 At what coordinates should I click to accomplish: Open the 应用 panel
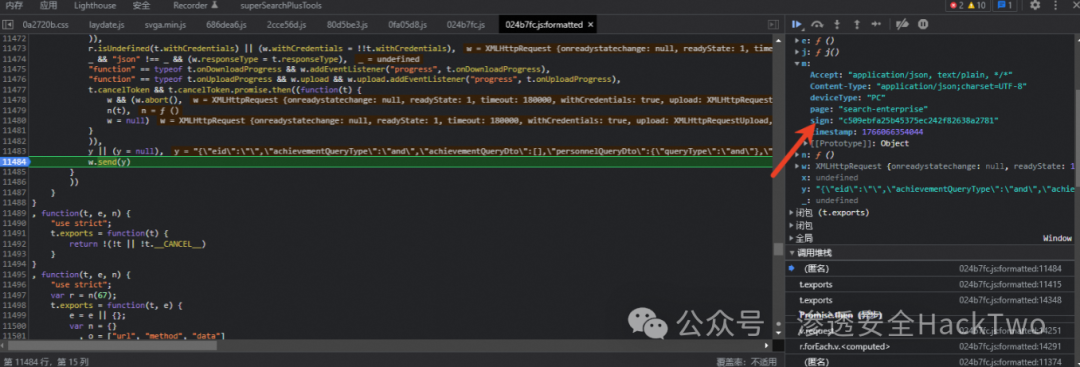click(x=48, y=6)
